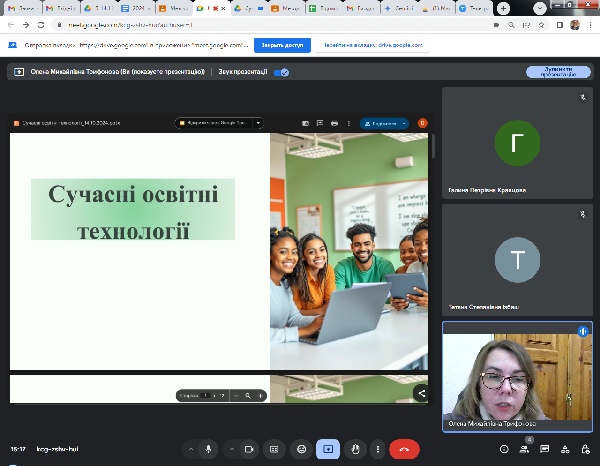Open the emoji reactions panel

point(301,450)
